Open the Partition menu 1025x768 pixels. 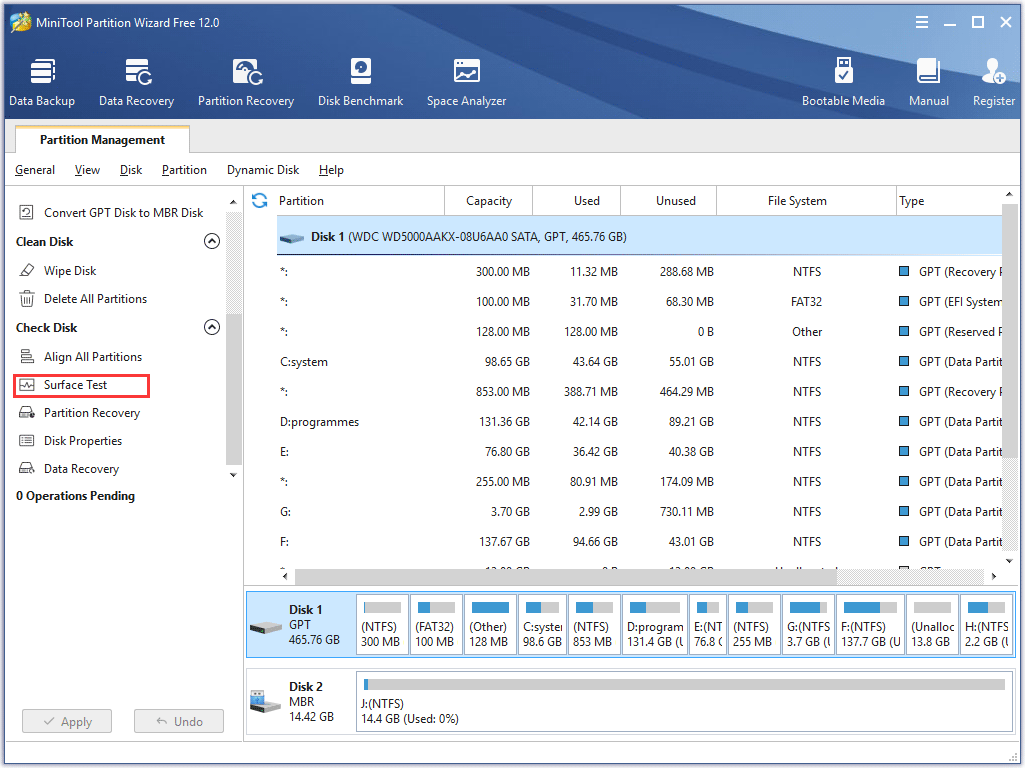click(184, 170)
